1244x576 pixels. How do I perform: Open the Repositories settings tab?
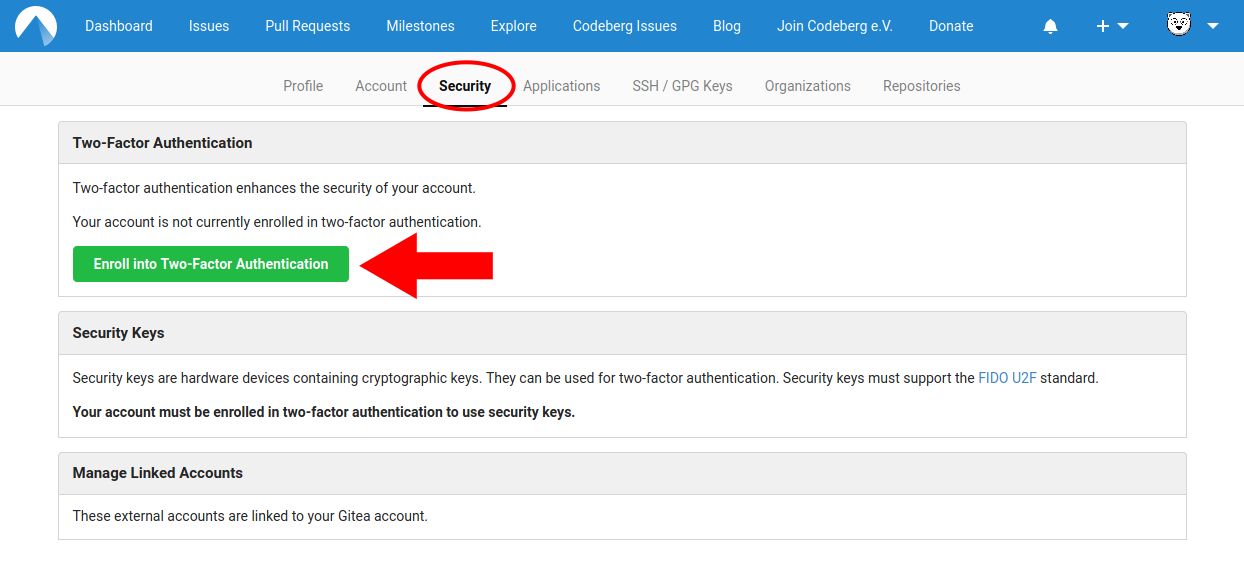click(x=921, y=86)
